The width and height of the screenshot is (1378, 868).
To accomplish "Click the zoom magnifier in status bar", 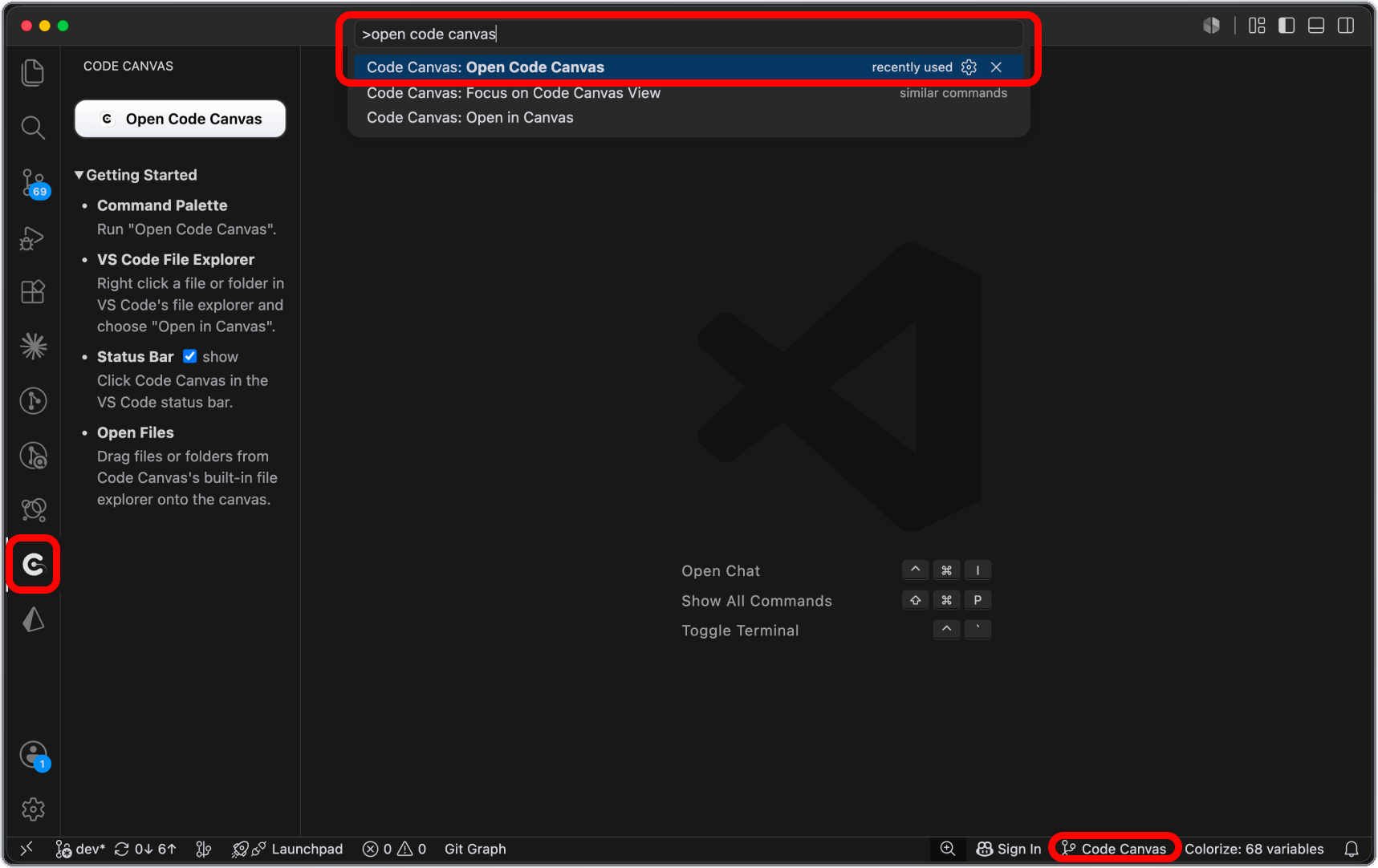I will tap(948, 849).
